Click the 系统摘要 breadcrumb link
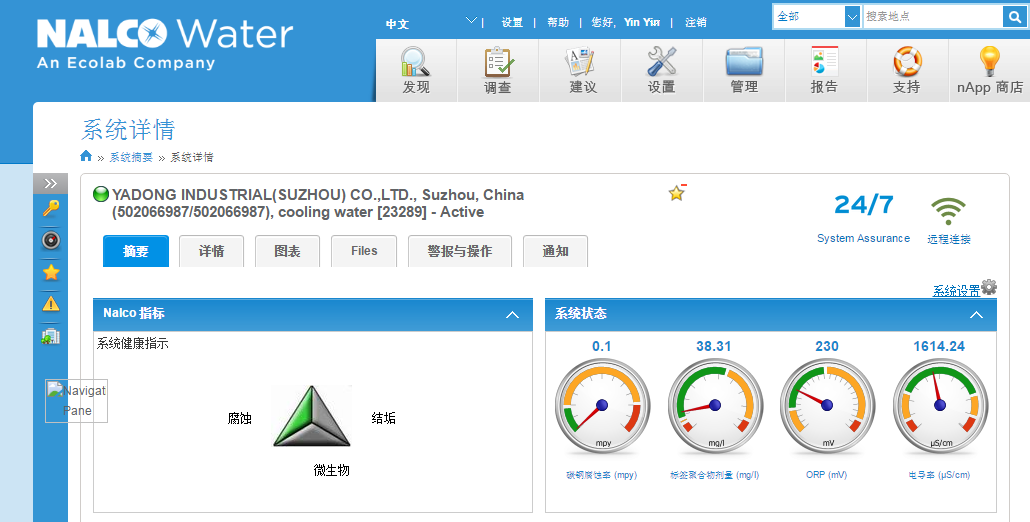 click(x=131, y=157)
